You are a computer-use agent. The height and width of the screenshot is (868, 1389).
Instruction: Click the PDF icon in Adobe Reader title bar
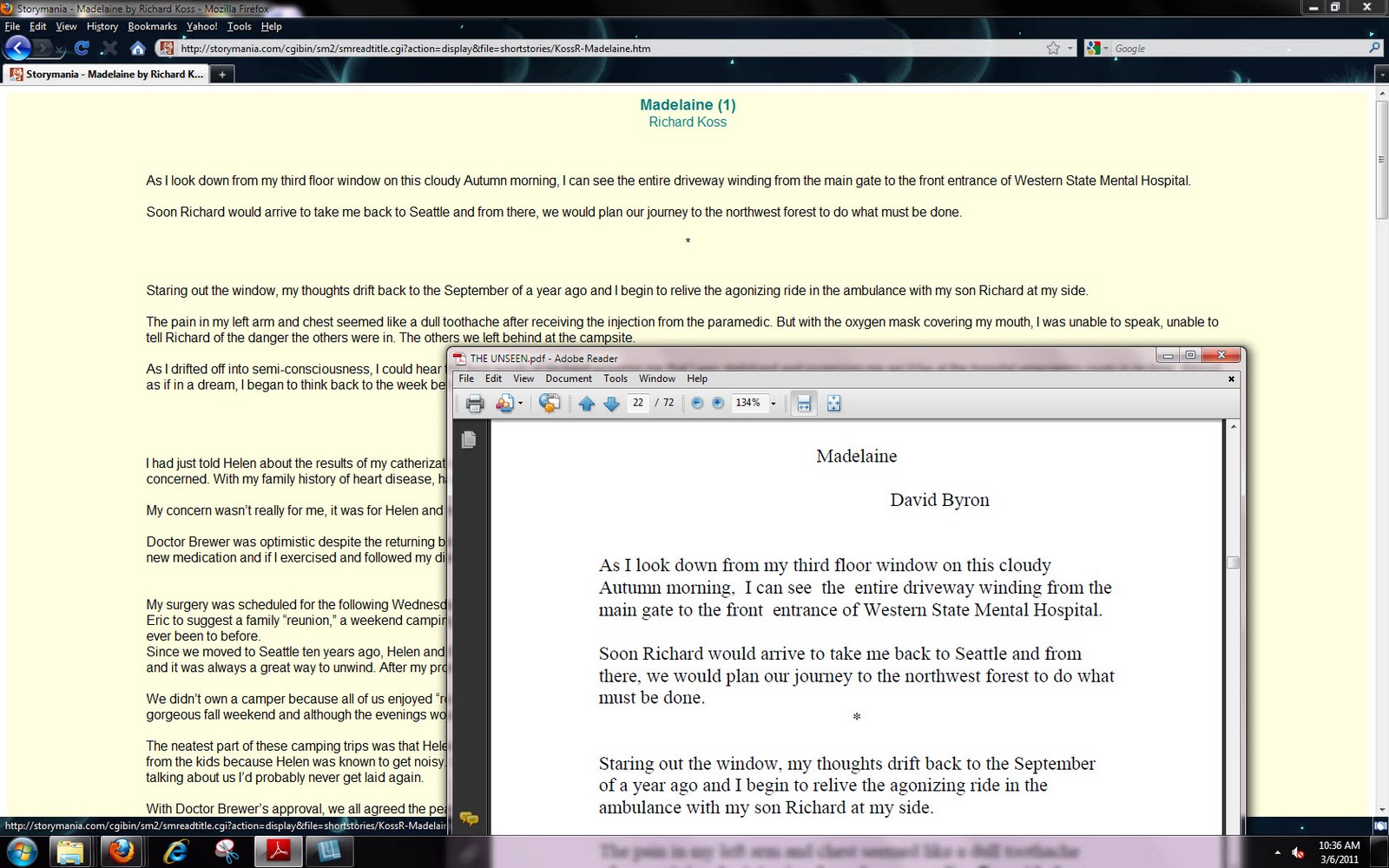(x=460, y=358)
